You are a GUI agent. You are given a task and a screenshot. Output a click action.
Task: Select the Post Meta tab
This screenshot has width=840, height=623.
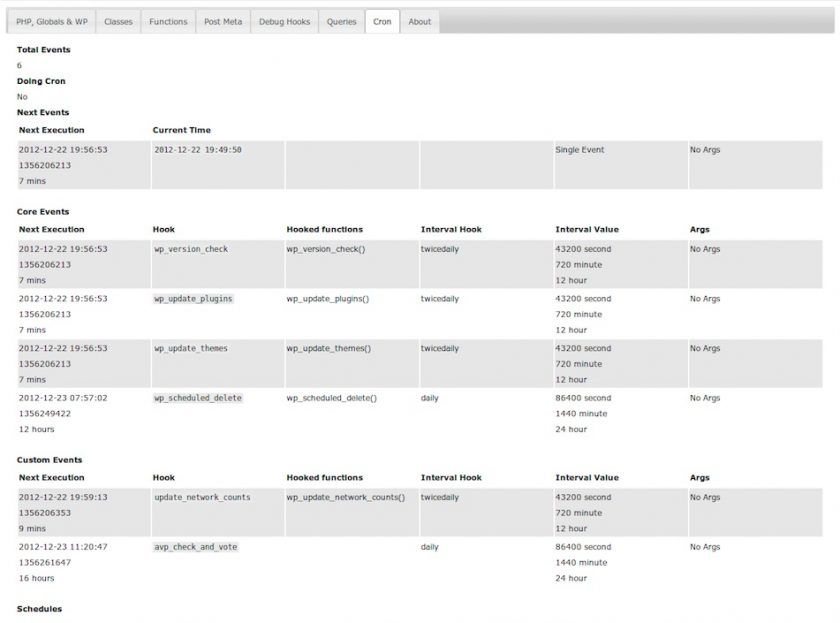[x=221, y=21]
